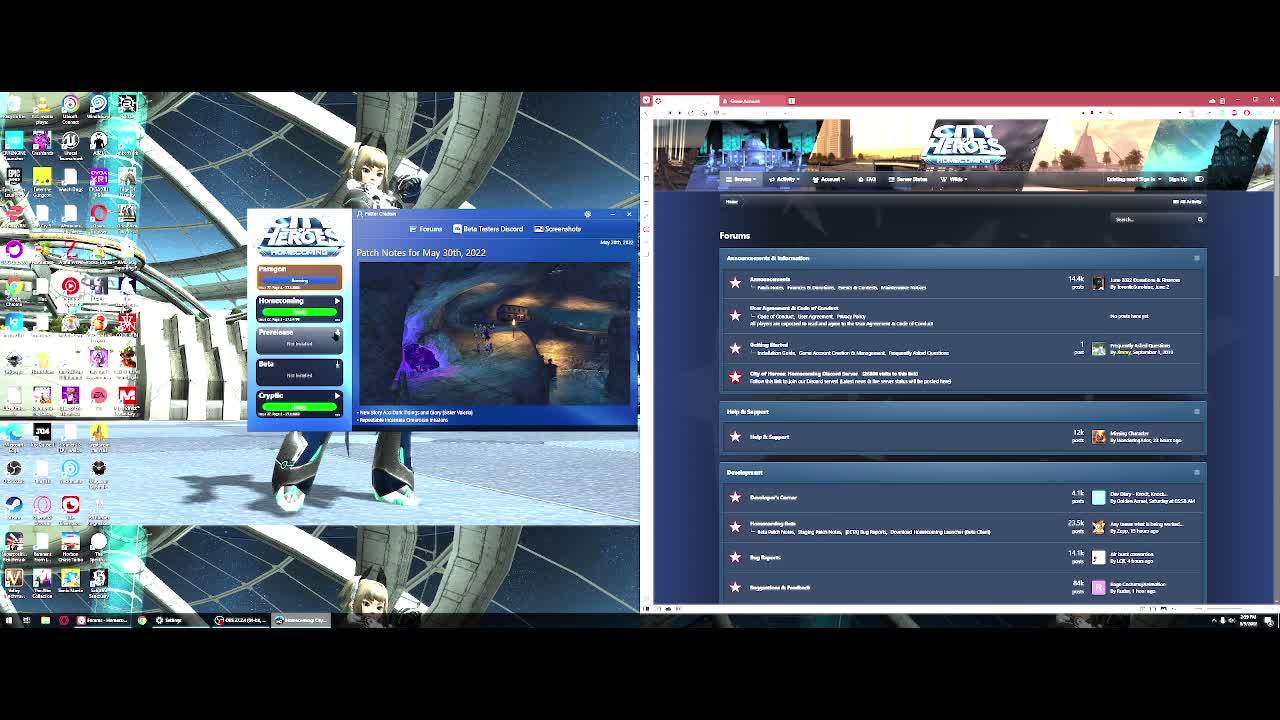
Task: Launch Cryptic with its play arrow
Action: tap(337, 396)
